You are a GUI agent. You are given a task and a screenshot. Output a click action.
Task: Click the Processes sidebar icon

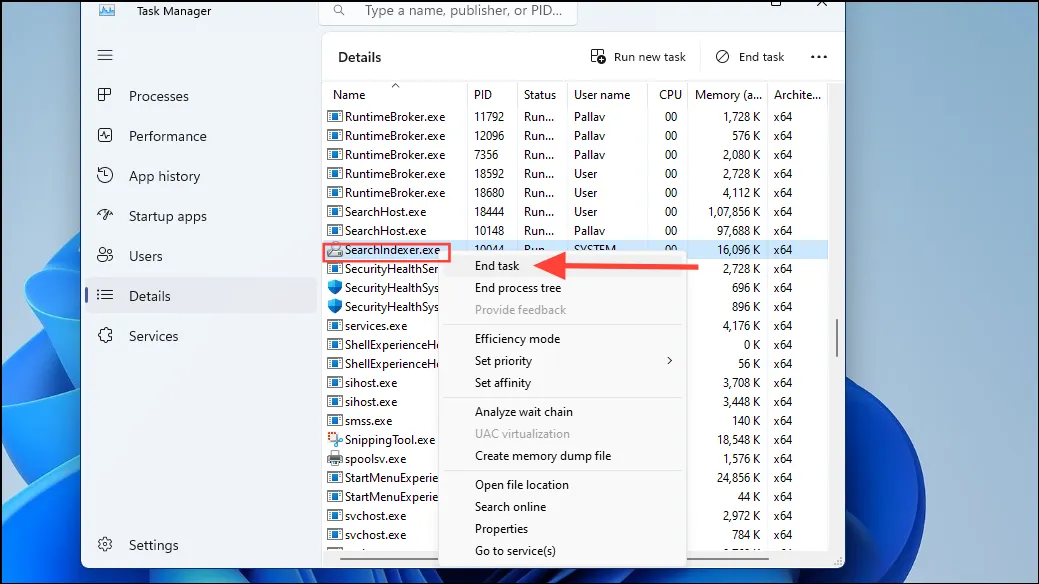105,95
